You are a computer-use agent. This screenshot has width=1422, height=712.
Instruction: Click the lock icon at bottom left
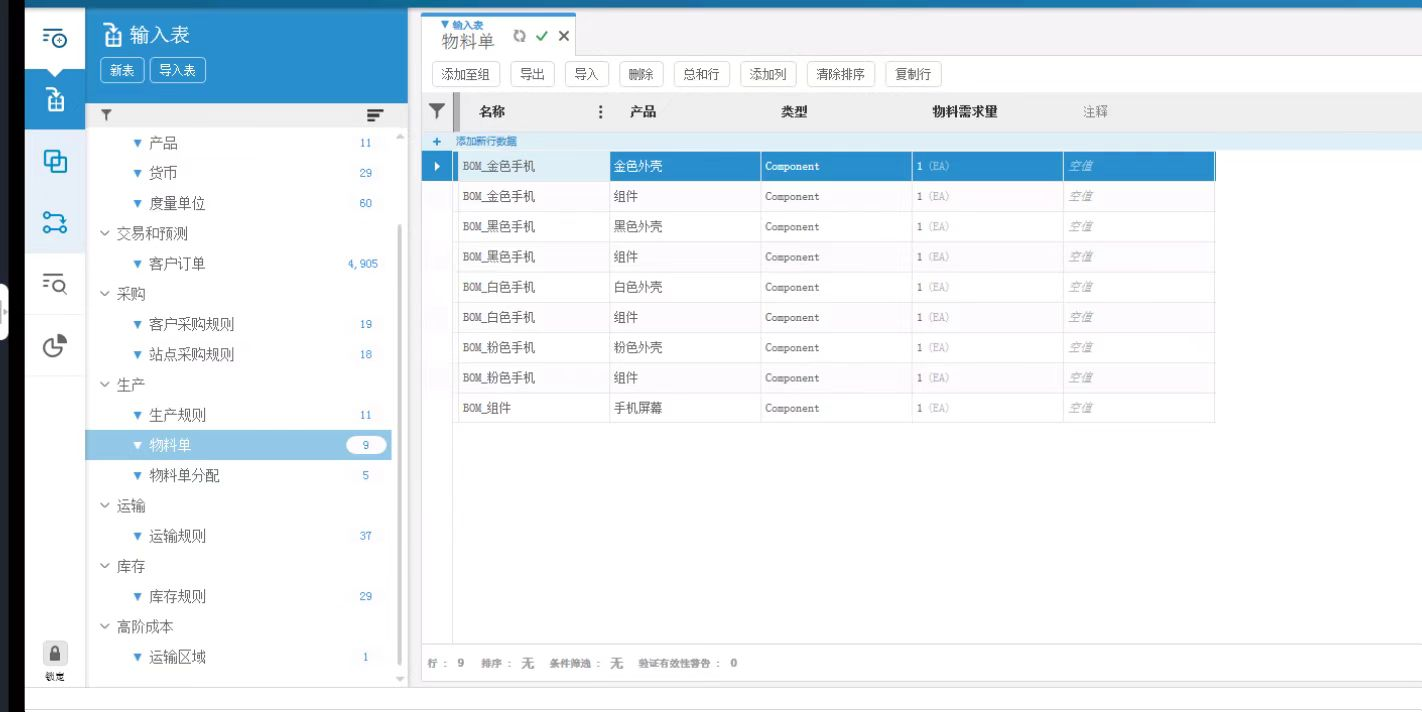pyautogui.click(x=55, y=654)
